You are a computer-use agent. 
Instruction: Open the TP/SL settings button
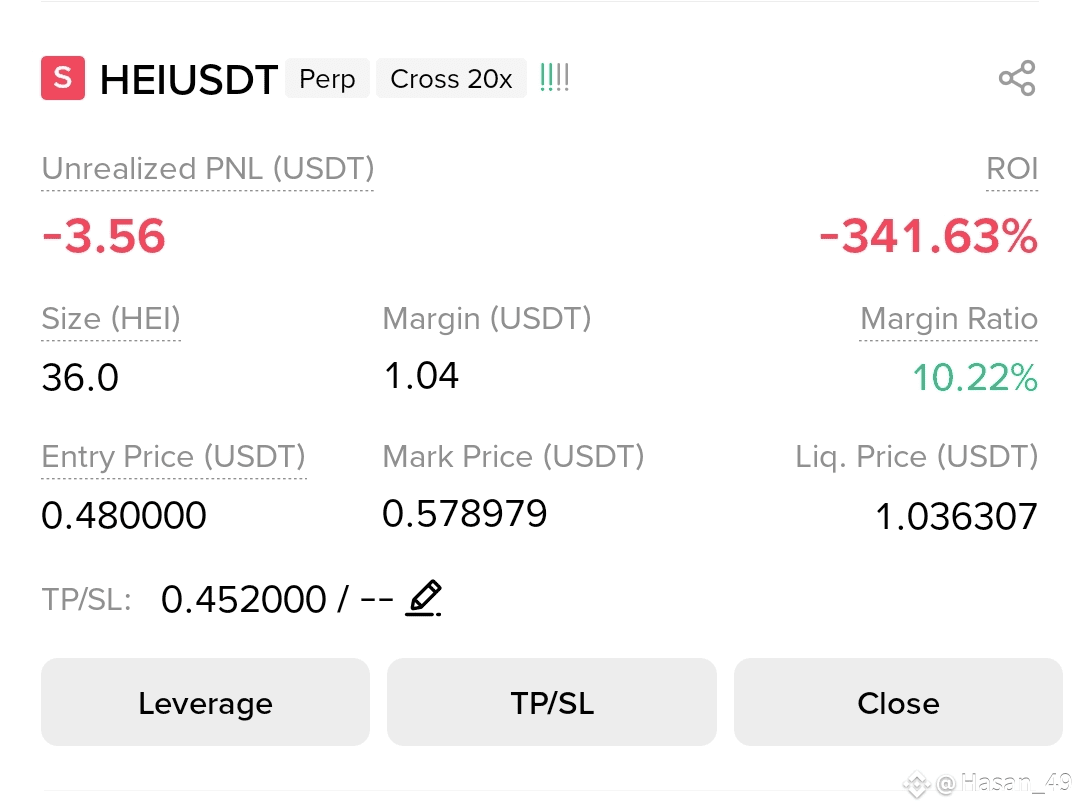[552, 702]
